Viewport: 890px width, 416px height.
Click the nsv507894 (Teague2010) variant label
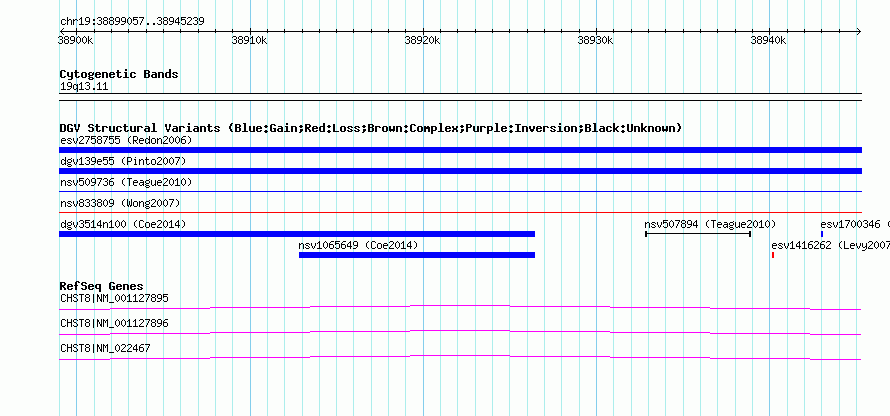710,224
